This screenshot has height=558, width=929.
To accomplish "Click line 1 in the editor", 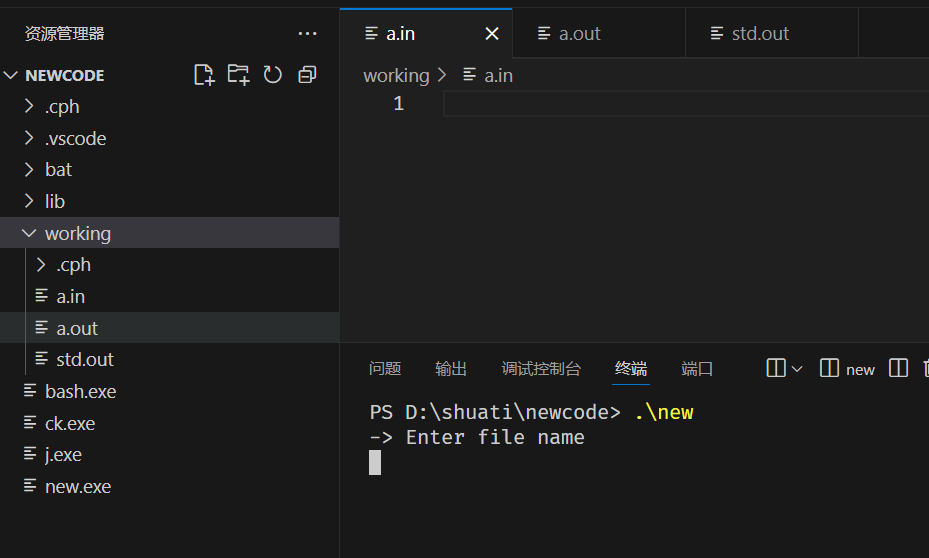I will pyautogui.click(x=680, y=104).
